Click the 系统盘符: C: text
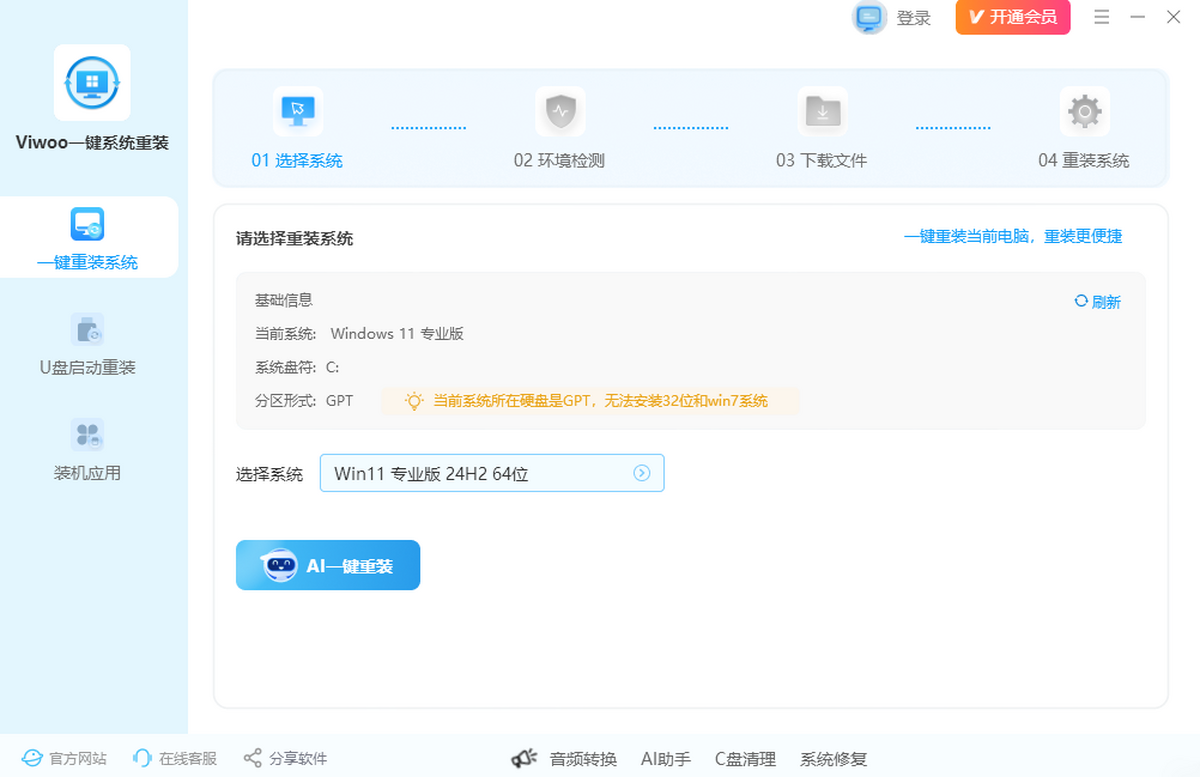This screenshot has width=1200, height=777. [297, 367]
